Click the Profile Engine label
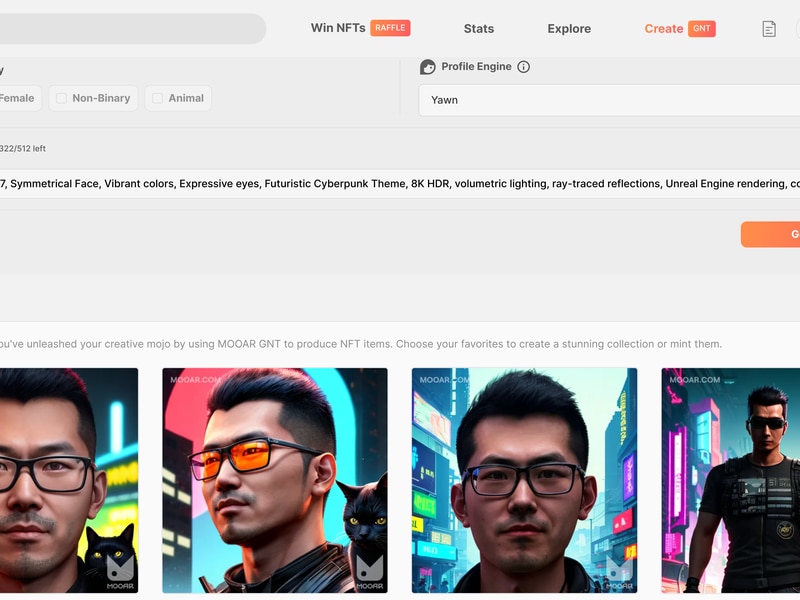Viewport: 800px width, 600px height. click(x=476, y=67)
